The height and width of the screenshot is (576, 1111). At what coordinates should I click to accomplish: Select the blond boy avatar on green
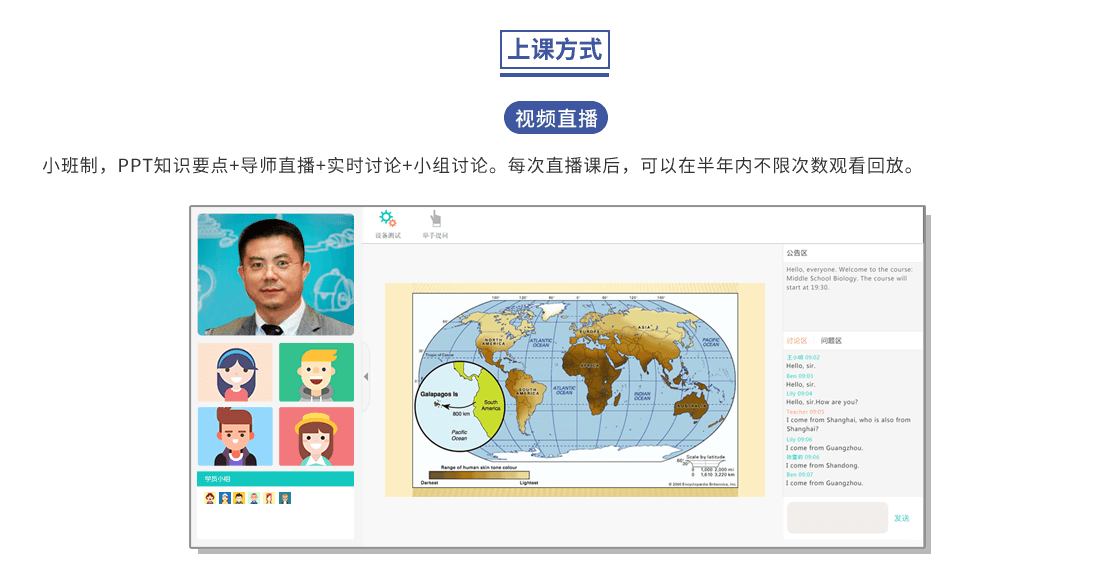pyautogui.click(x=316, y=373)
